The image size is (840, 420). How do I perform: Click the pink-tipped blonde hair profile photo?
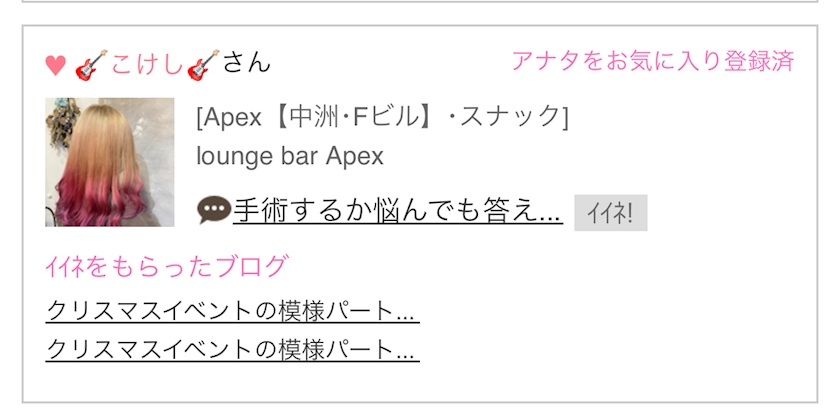pos(110,162)
